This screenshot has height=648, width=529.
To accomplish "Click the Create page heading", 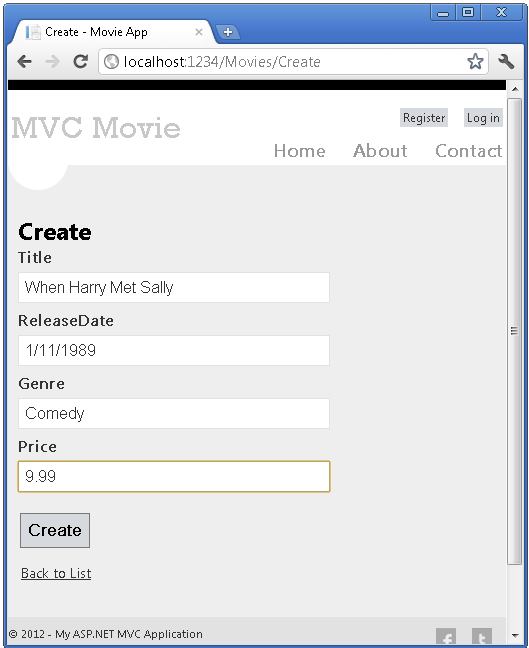I will 55,232.
